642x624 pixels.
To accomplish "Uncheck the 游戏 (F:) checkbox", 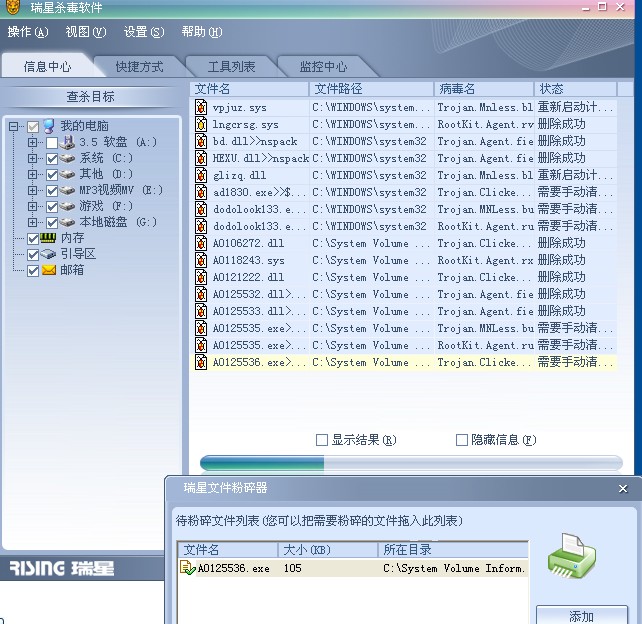I will (52, 207).
